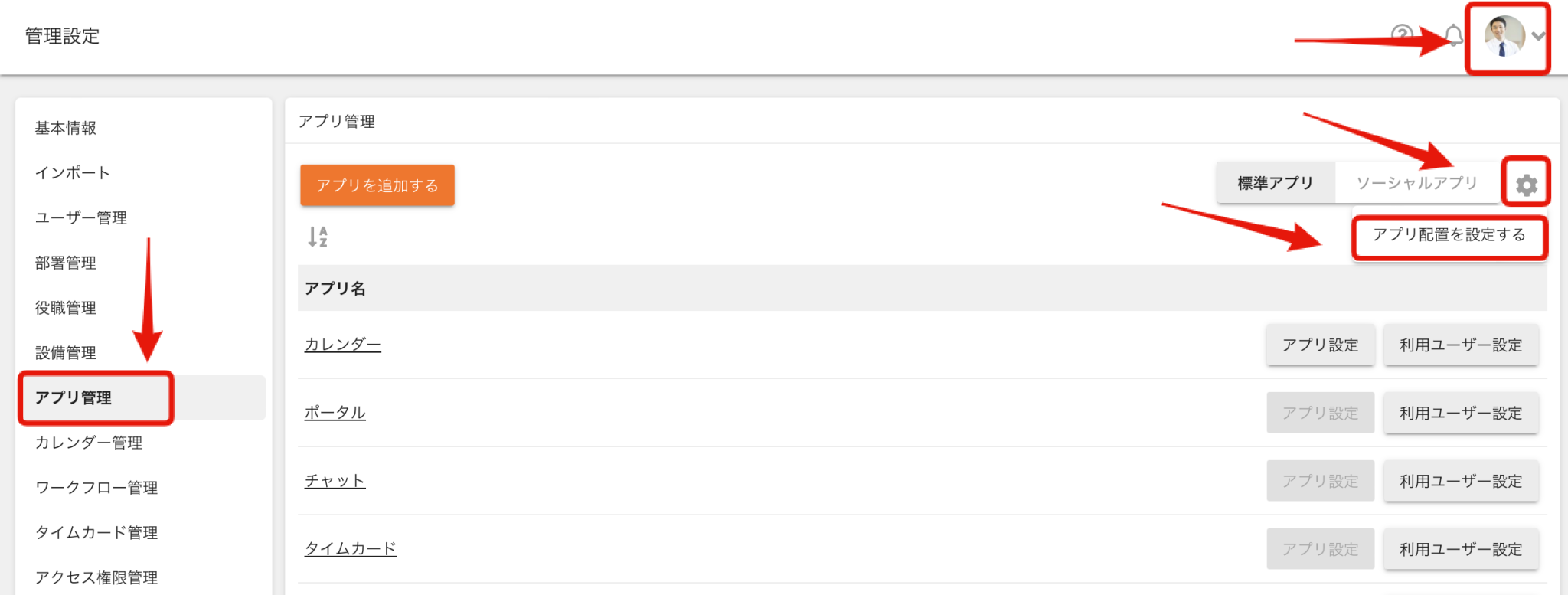Image resolution: width=1568 pixels, height=595 pixels.
Task: Open the チャット app link
Action: [335, 481]
